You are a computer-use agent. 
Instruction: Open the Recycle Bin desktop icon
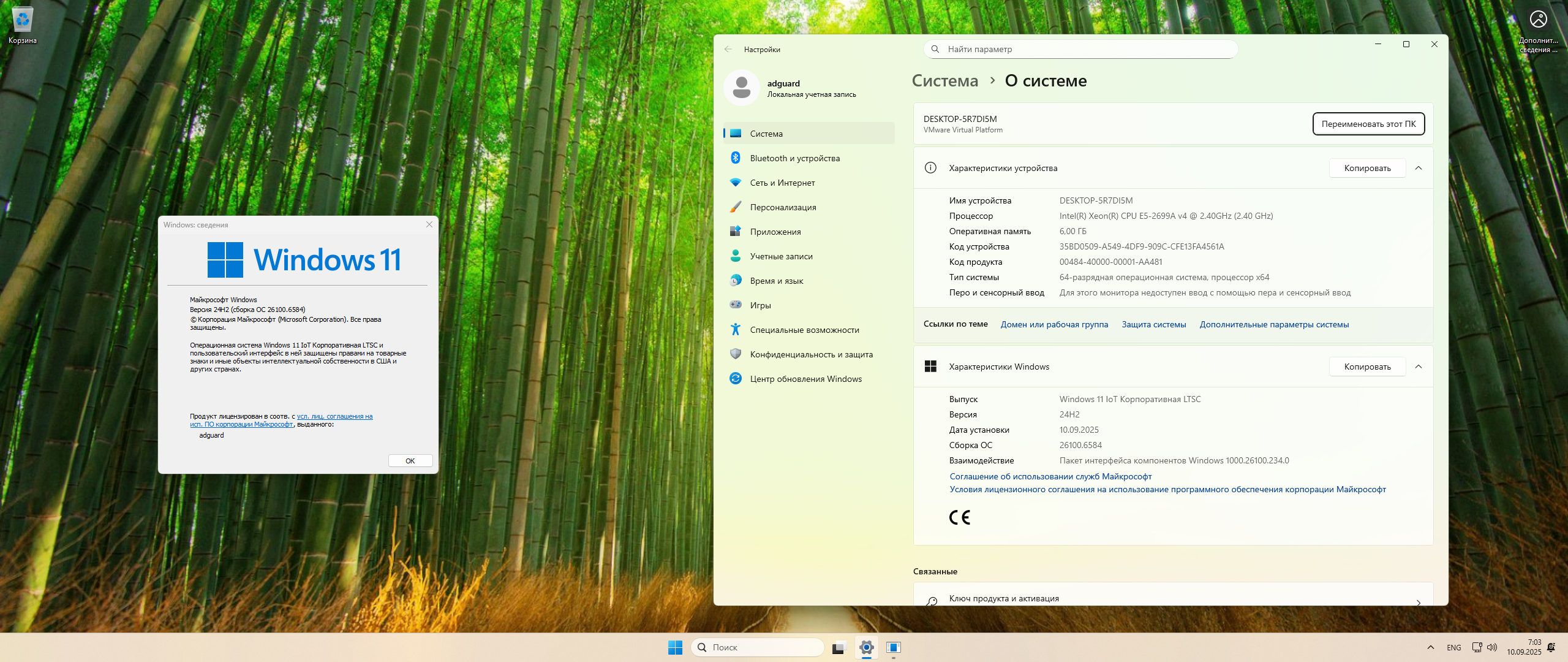click(23, 25)
